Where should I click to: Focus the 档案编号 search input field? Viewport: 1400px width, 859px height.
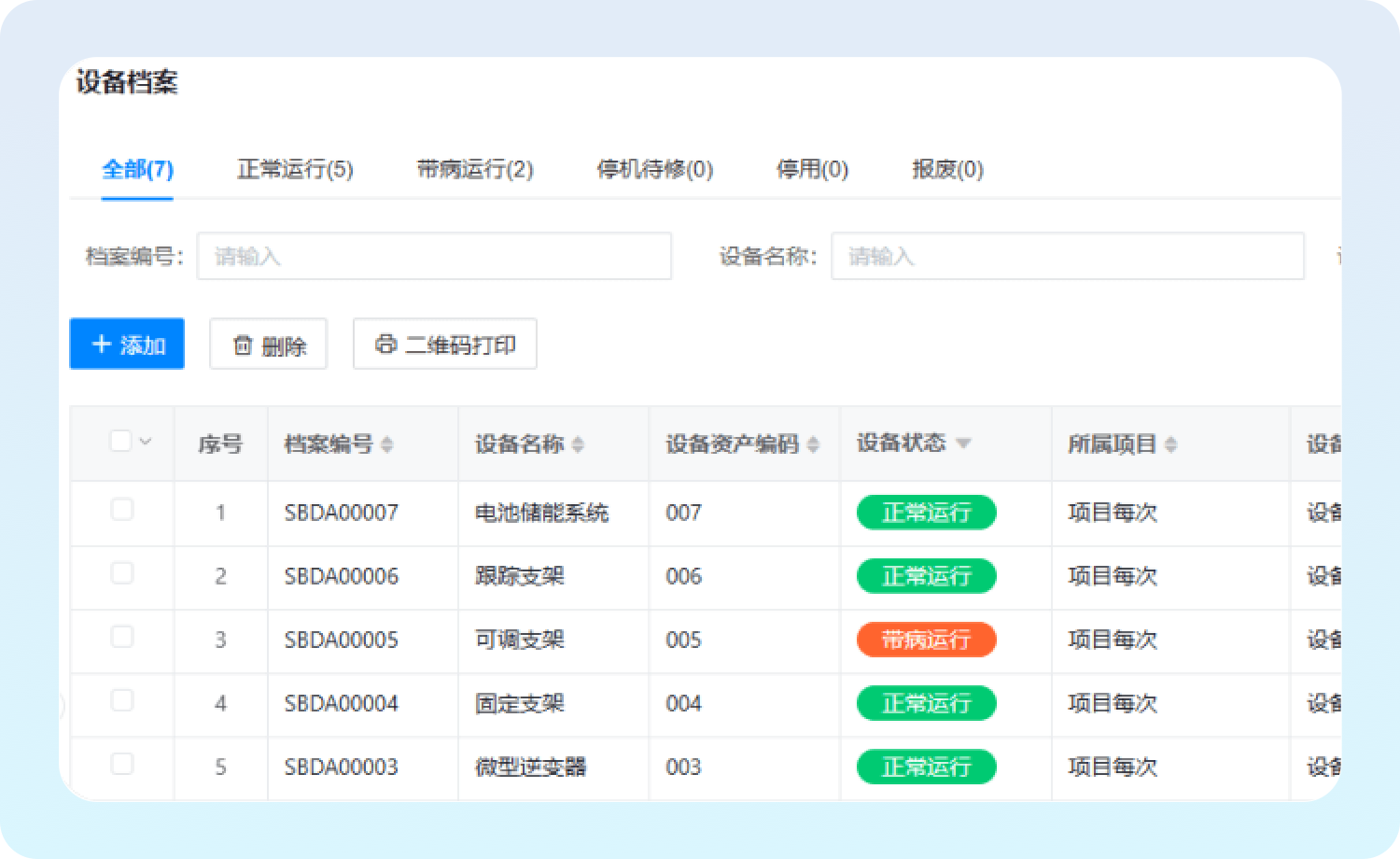click(434, 256)
